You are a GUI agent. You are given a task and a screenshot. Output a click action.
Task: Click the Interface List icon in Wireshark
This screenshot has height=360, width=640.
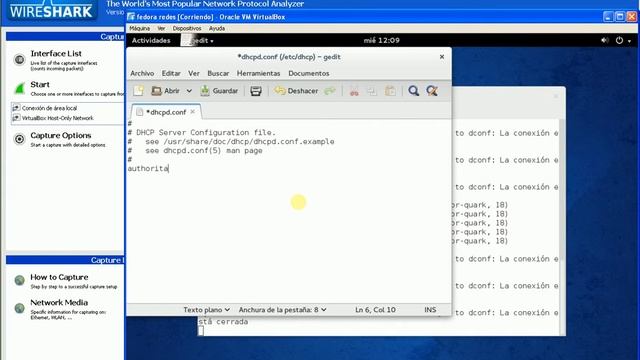click(19, 60)
